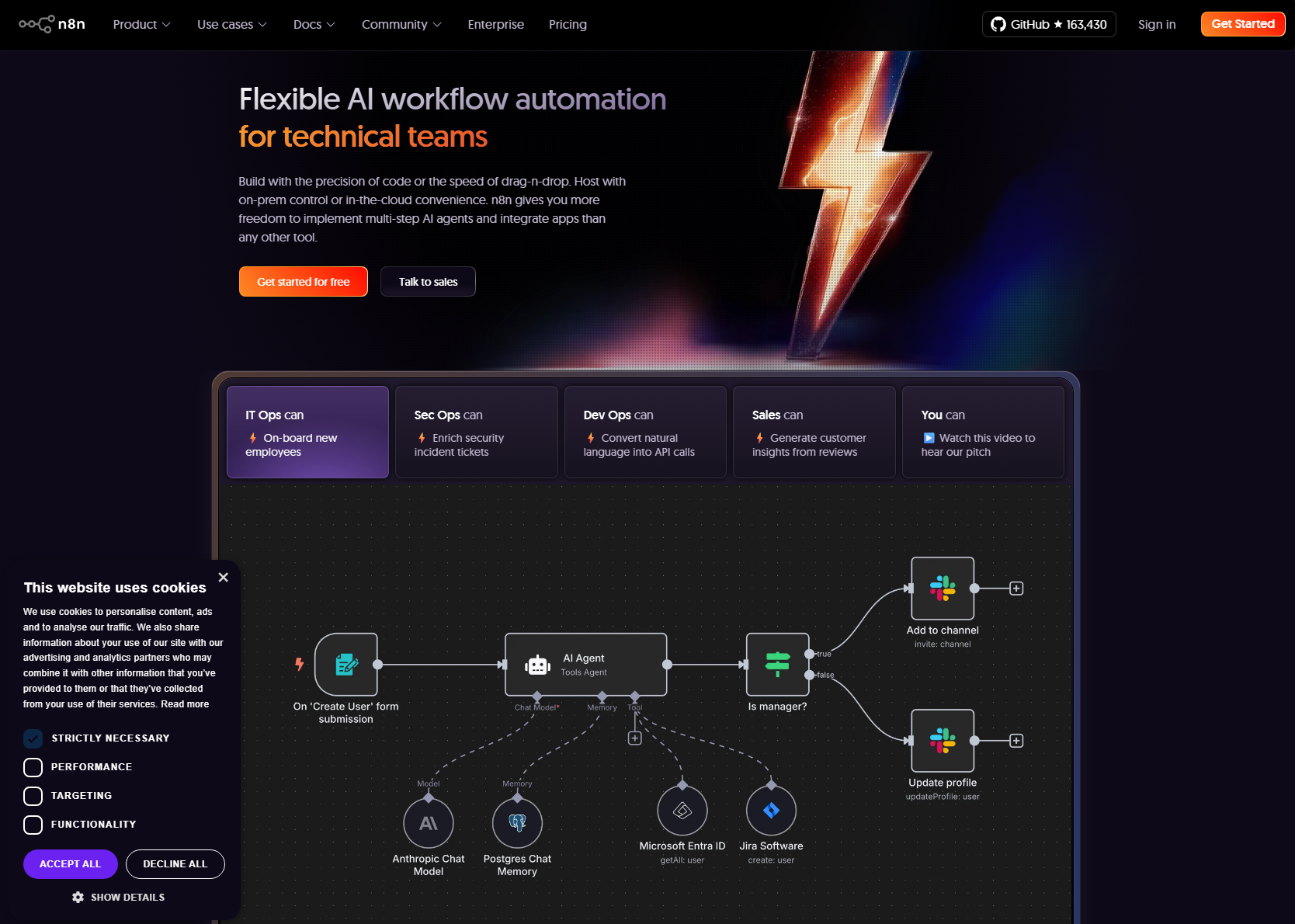Image resolution: width=1295 pixels, height=924 pixels.
Task: Select the 'Sec Ops can' tab
Action: [x=477, y=432]
